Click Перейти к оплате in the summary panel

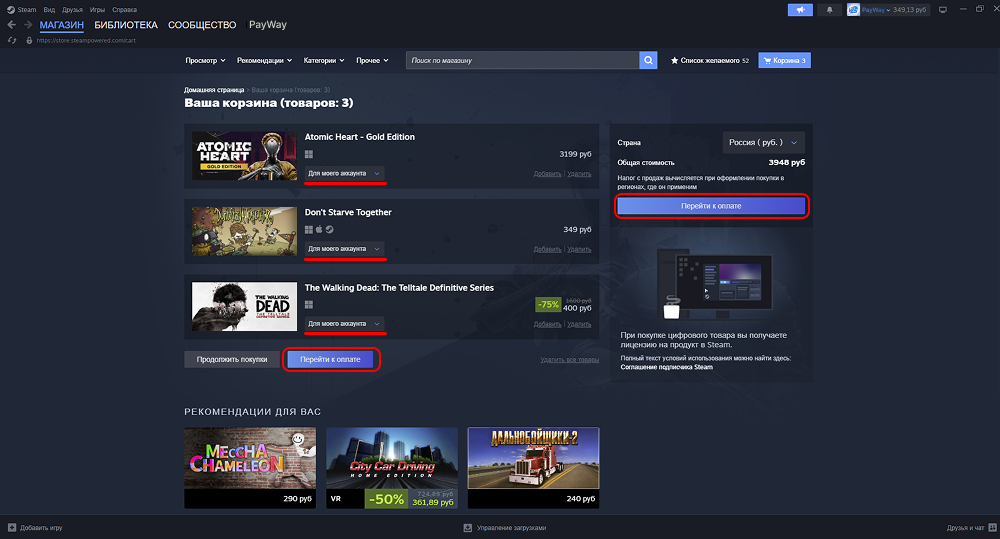point(711,206)
